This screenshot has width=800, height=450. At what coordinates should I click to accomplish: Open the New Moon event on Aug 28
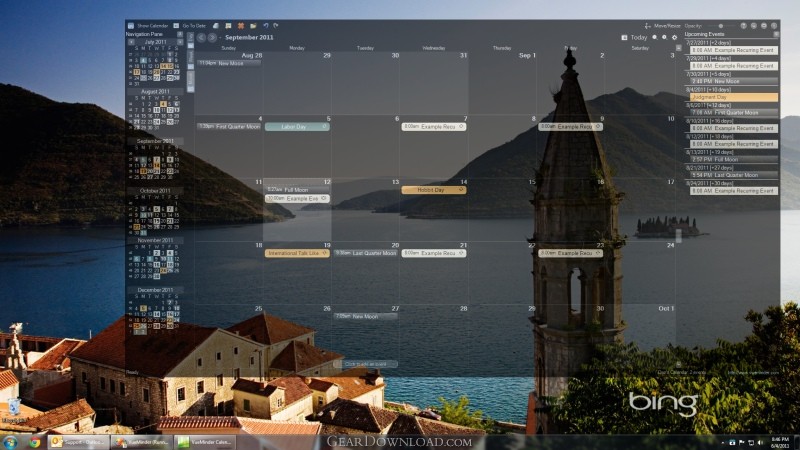(229, 63)
